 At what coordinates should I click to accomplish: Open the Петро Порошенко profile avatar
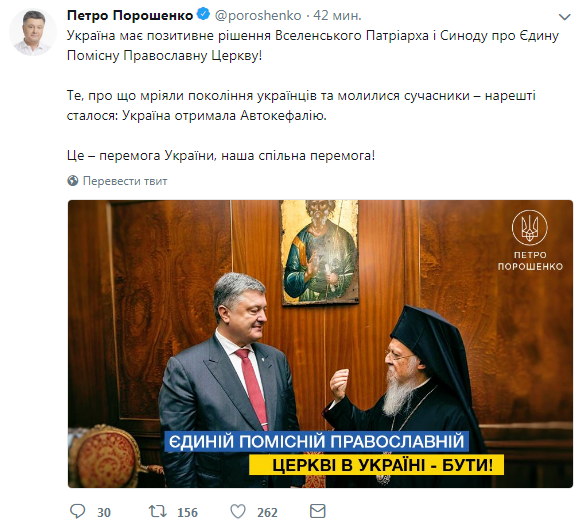33,32
